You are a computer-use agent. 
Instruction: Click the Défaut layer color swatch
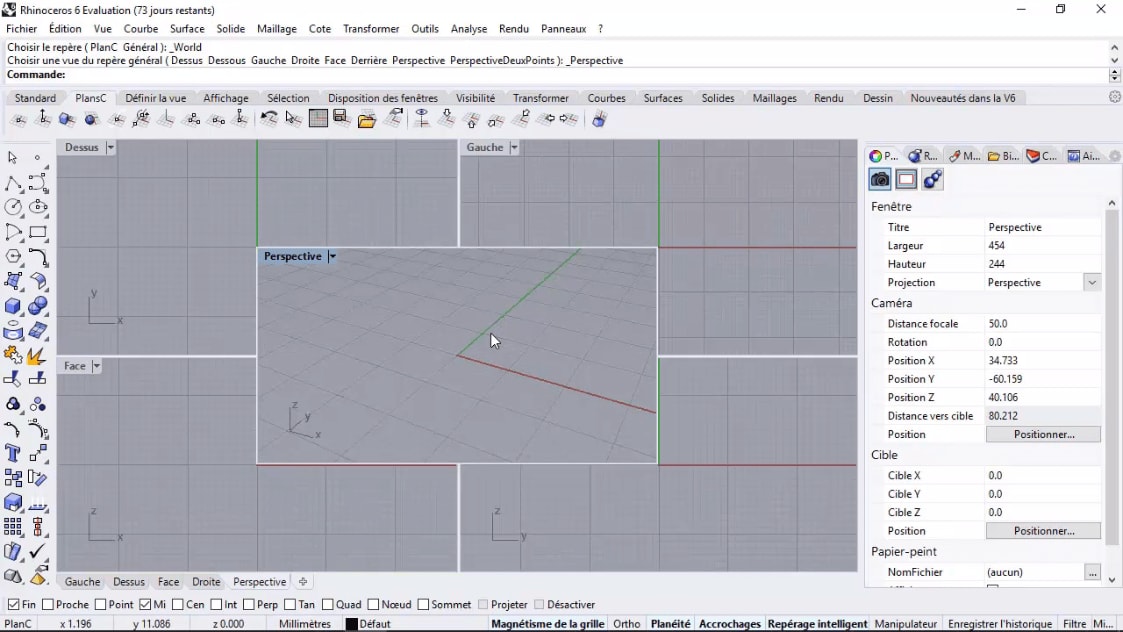coord(349,623)
